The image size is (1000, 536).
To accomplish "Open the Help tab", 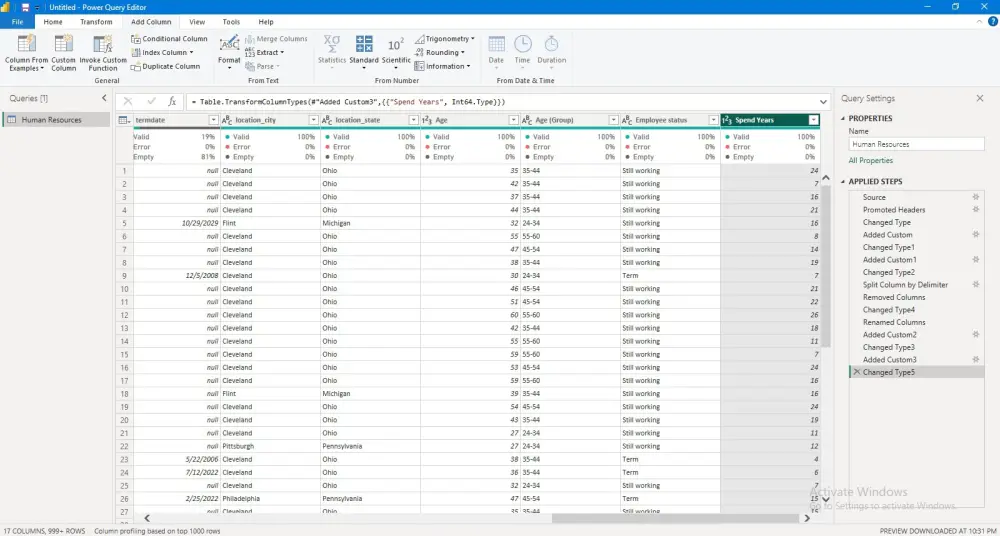I will point(266,22).
